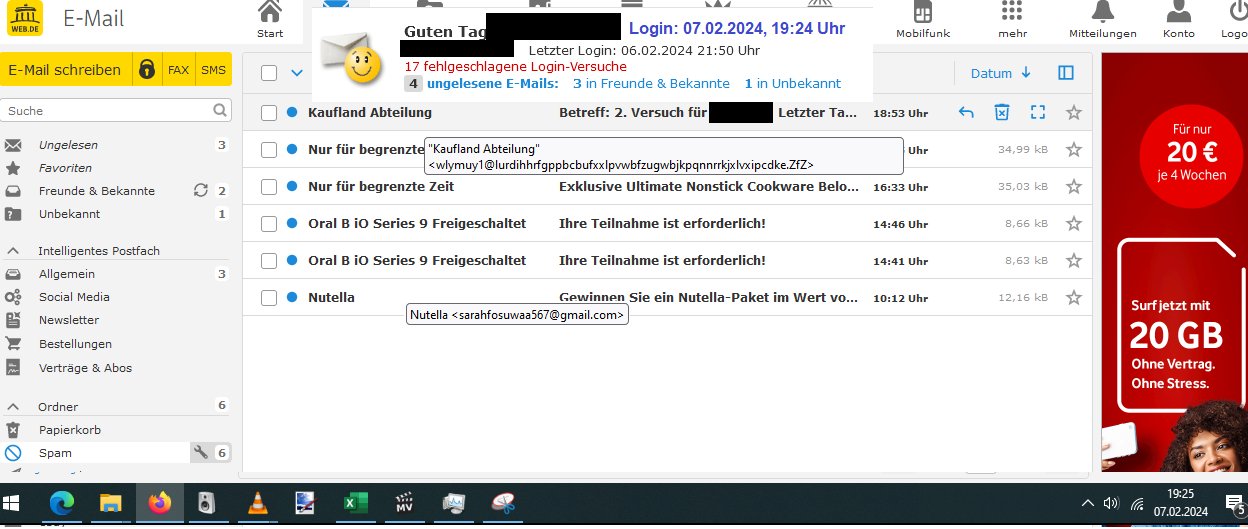Click the refresh icon beside Freunde & Bekannte
Image resolution: width=1248 pixels, height=529 pixels.
click(200, 191)
